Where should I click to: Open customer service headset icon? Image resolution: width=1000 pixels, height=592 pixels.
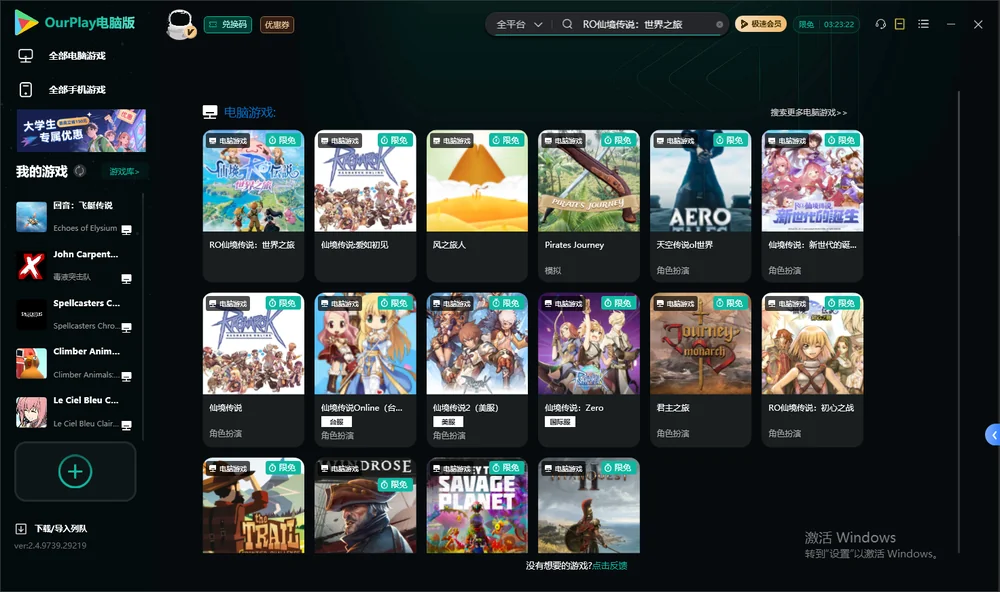(881, 24)
